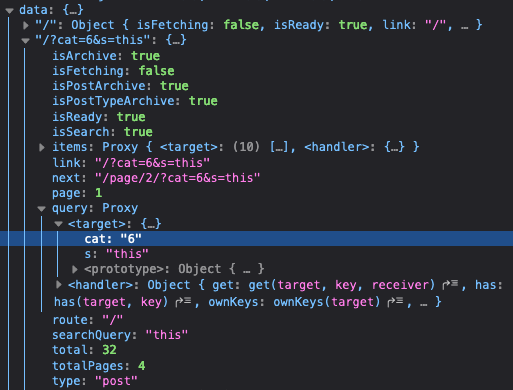Collapse the <target> object arrow
513x390 pixels.
[58, 224]
